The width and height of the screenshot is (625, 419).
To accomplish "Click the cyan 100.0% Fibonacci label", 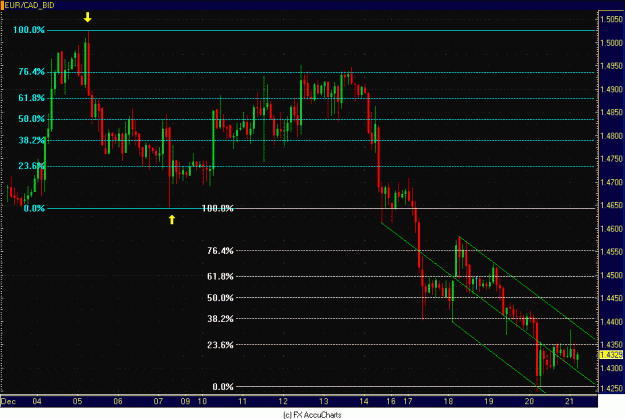I will [29, 30].
